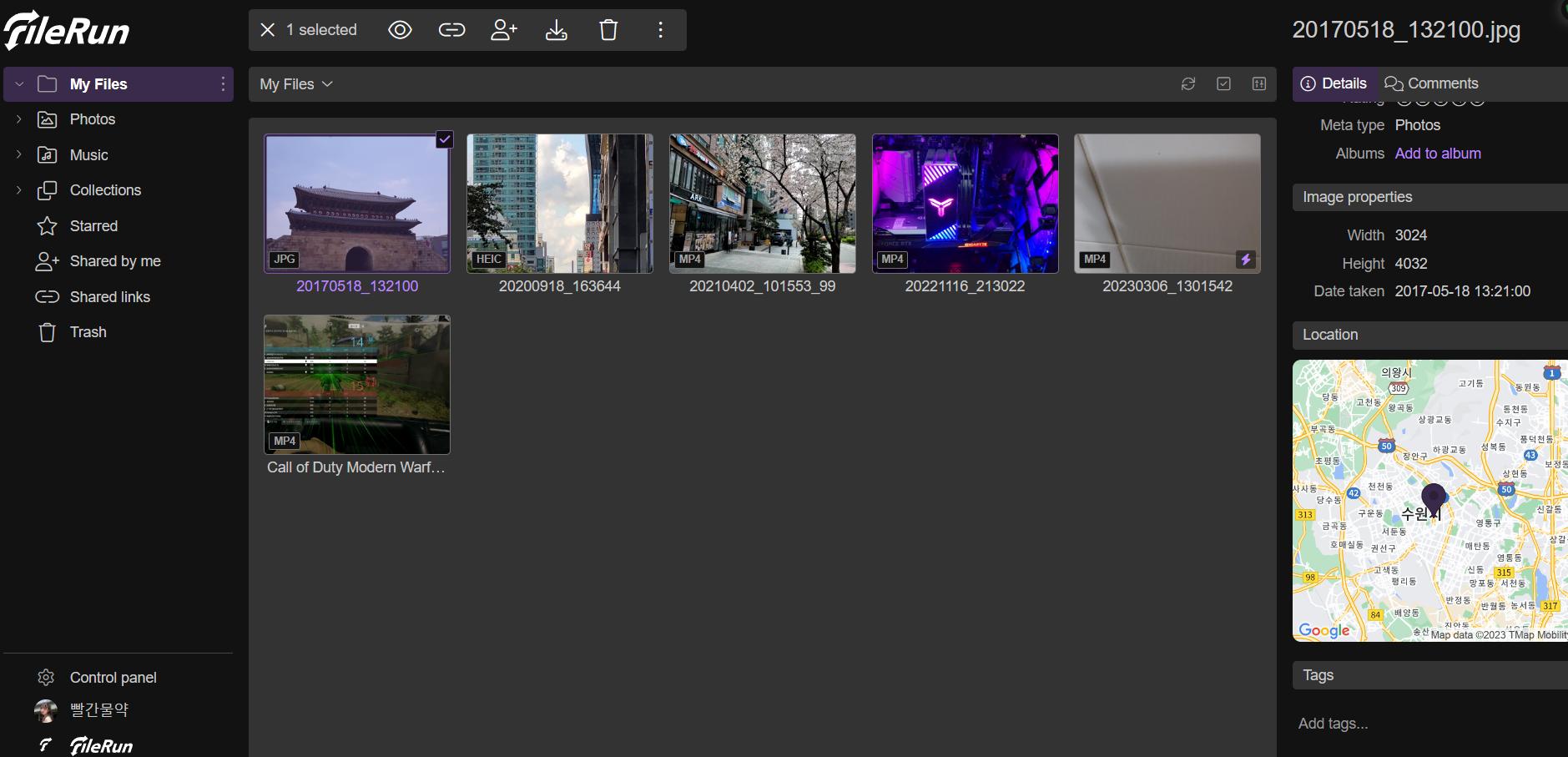Screen dimensions: 1568x757
Task: Switch to the Comments tab
Action: coord(1431,83)
